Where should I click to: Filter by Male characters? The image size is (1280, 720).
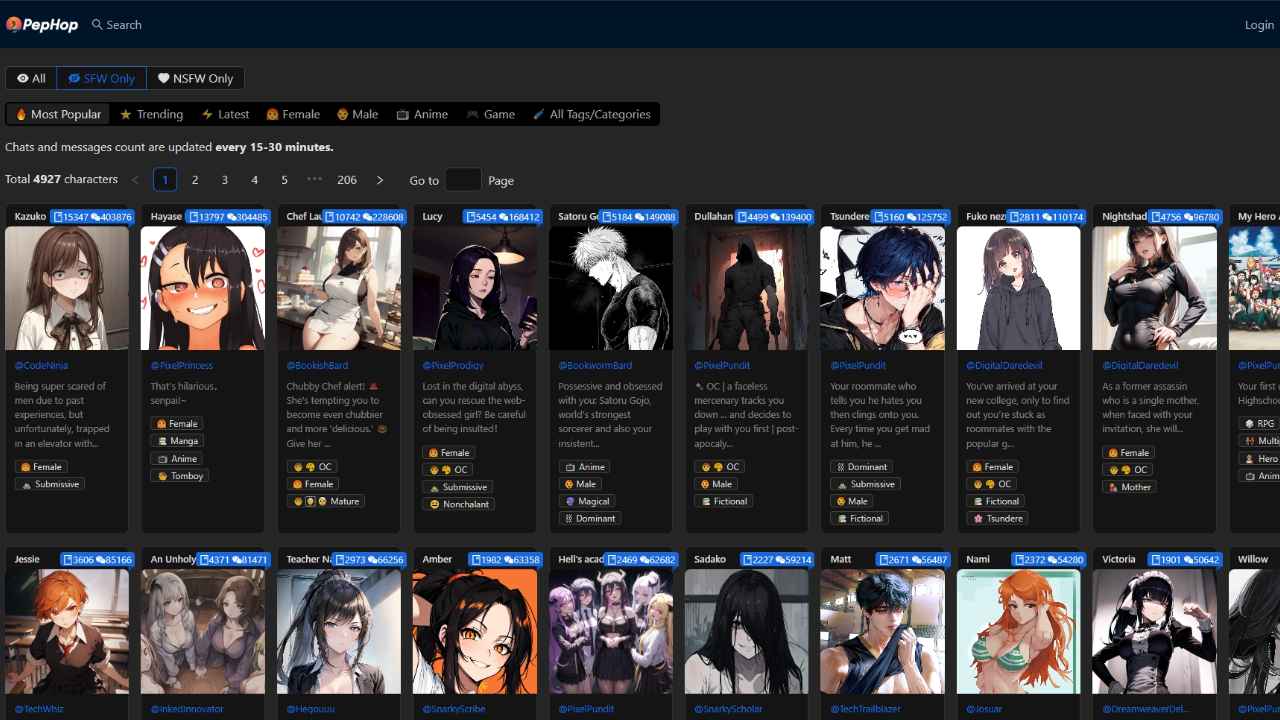357,114
